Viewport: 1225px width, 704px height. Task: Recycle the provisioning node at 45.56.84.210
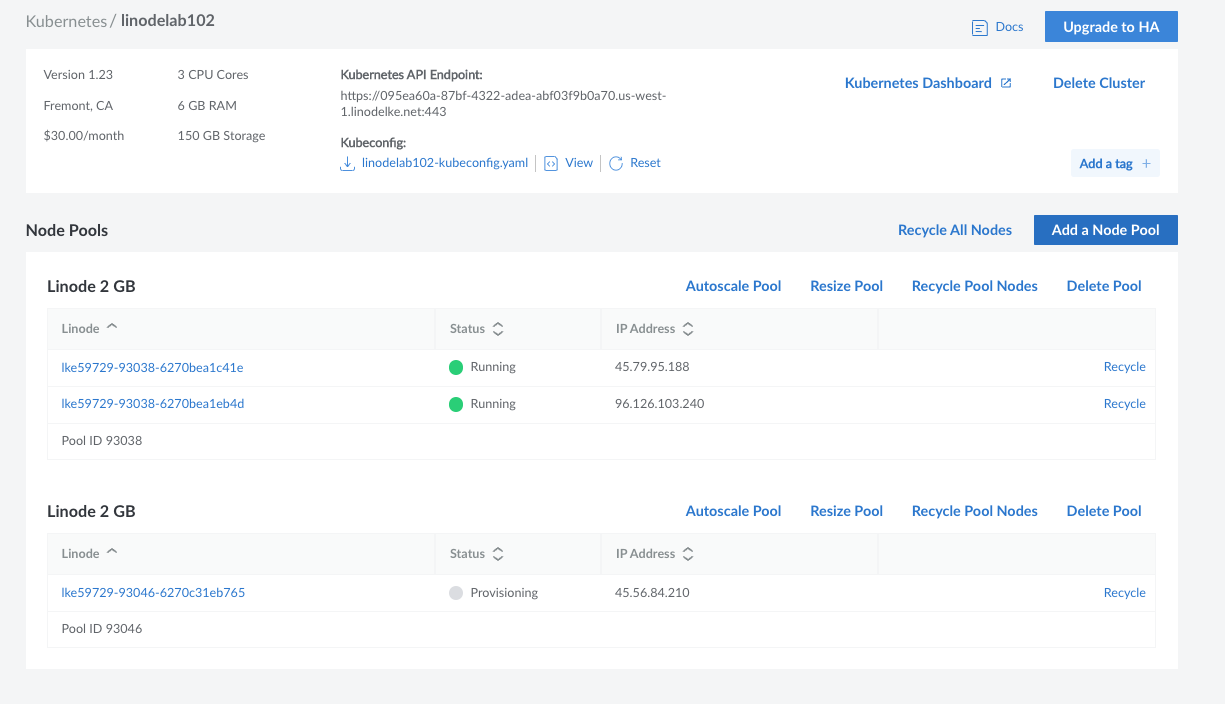[x=1124, y=592]
